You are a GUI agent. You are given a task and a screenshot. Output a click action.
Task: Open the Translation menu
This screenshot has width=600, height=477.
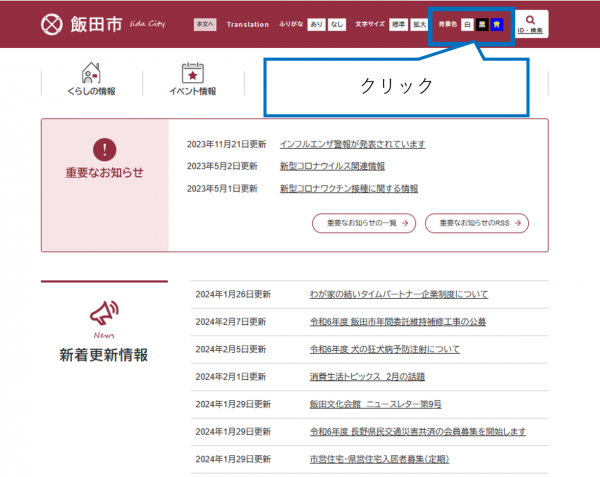click(x=248, y=24)
